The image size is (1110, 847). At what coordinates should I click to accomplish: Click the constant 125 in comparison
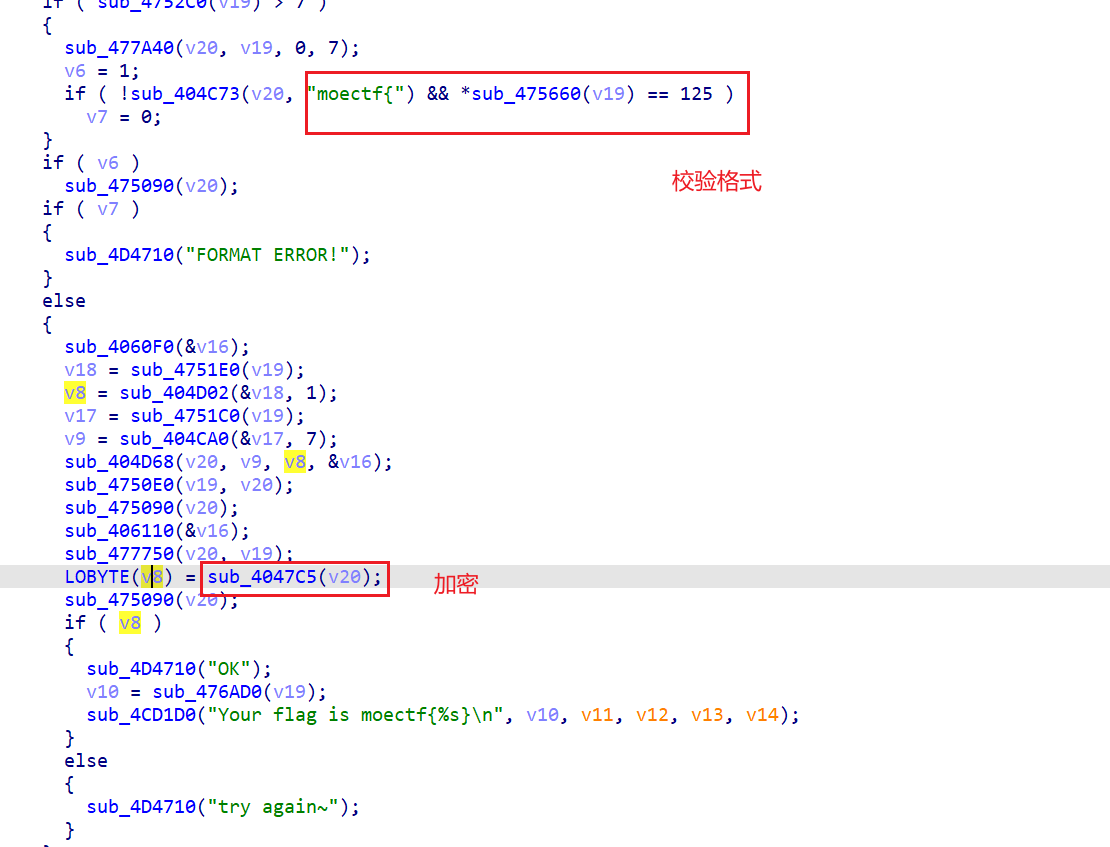696,94
